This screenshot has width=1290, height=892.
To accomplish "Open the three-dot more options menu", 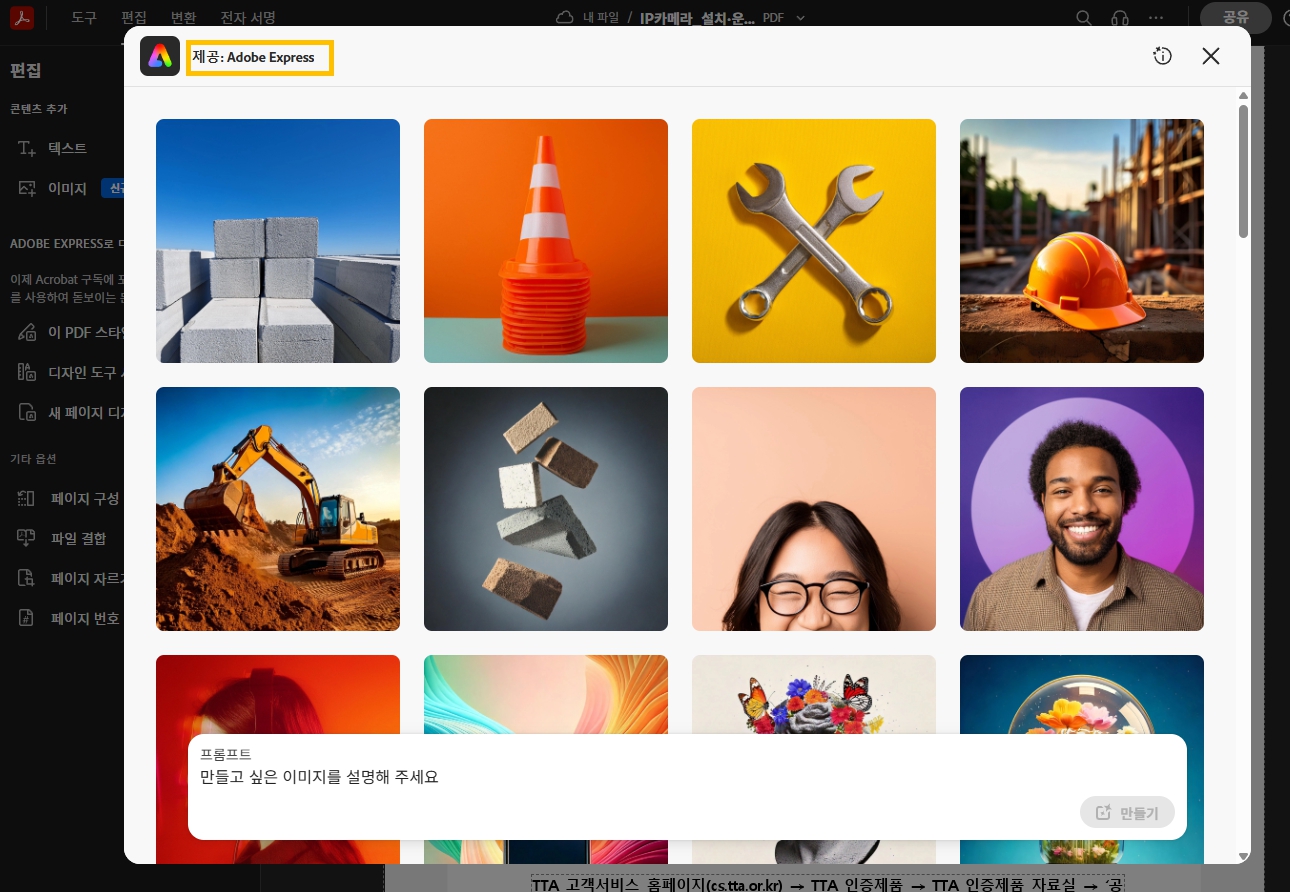I will [1156, 18].
